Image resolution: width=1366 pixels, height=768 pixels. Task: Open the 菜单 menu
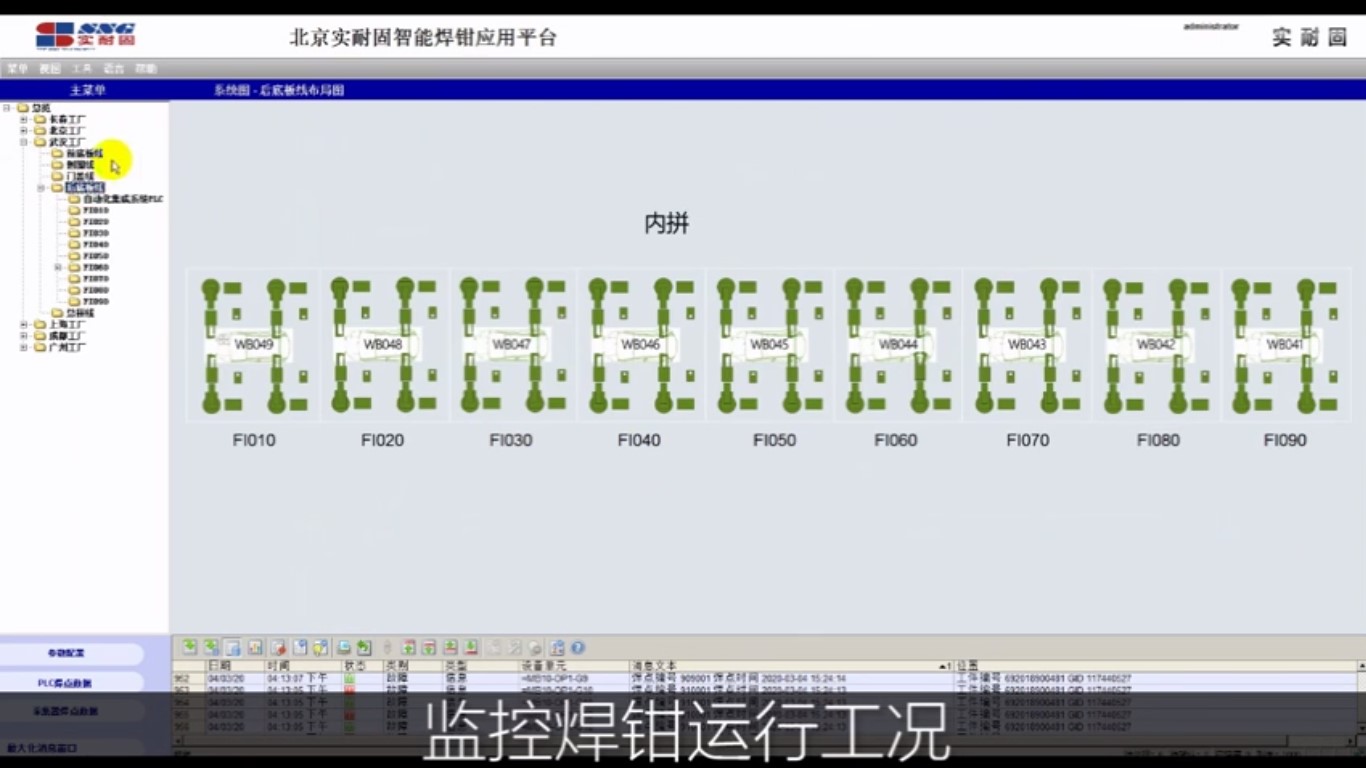(x=17, y=69)
